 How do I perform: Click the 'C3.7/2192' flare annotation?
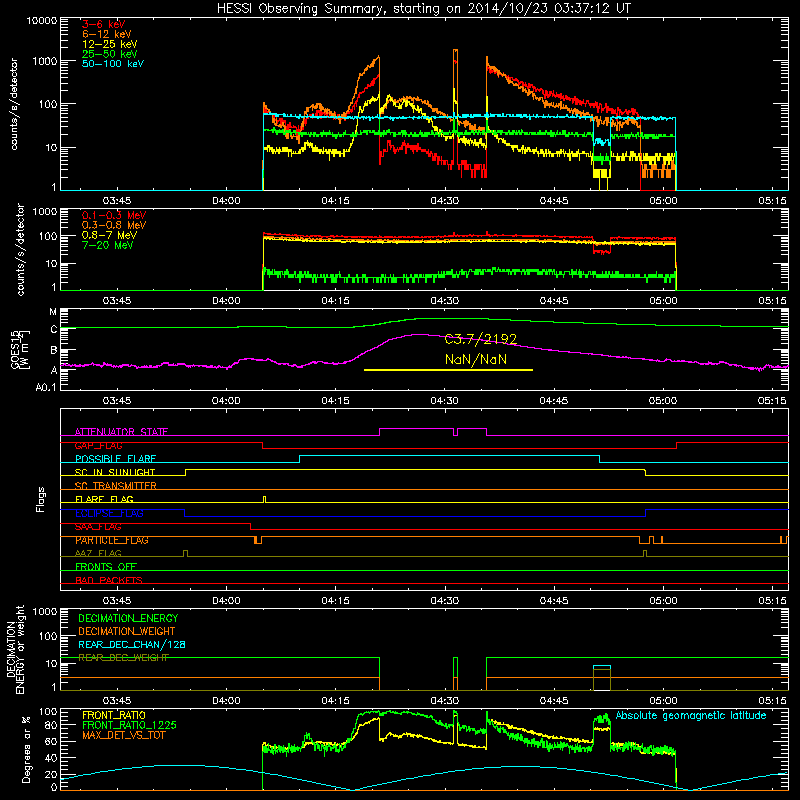tap(481, 339)
